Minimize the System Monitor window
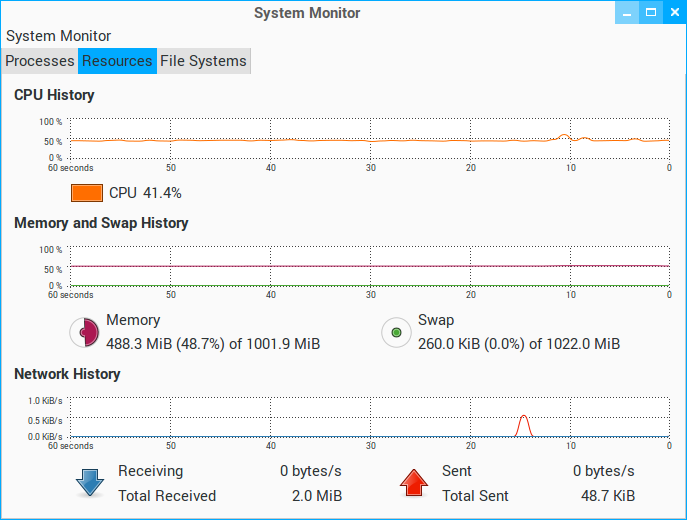Image resolution: width=687 pixels, height=520 pixels. click(x=626, y=13)
